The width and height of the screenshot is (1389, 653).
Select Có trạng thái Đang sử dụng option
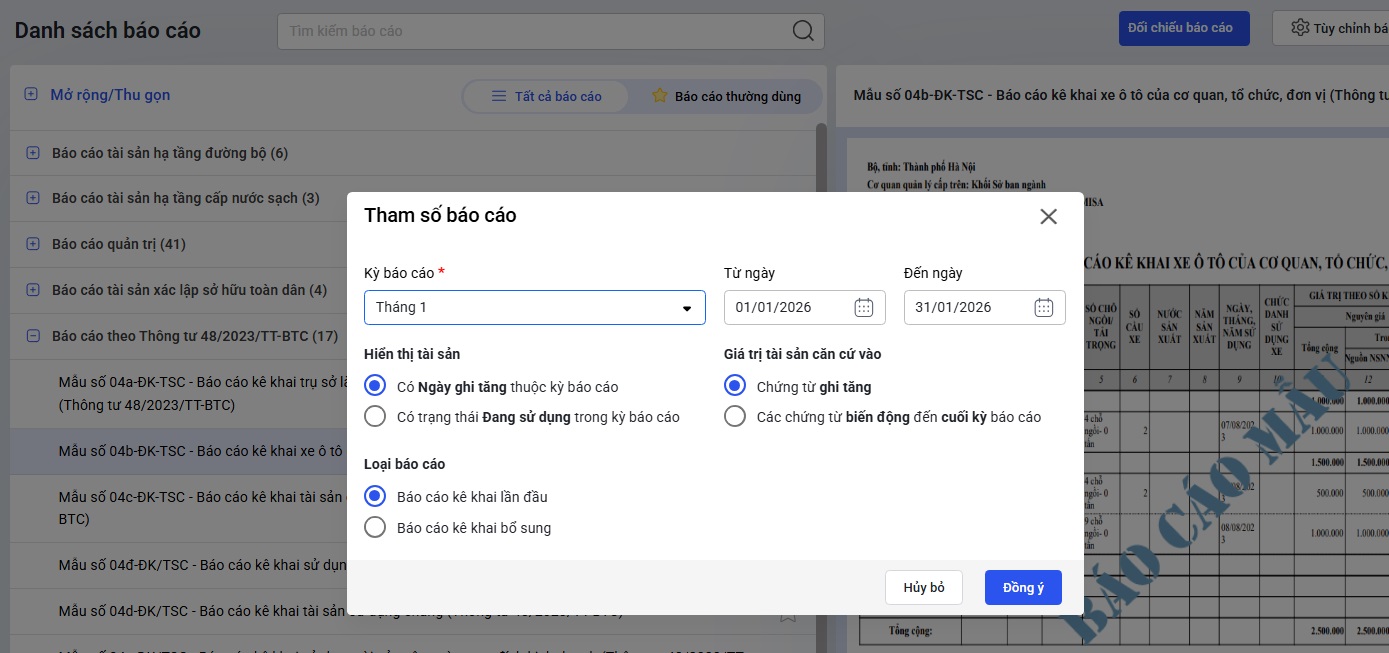click(375, 416)
